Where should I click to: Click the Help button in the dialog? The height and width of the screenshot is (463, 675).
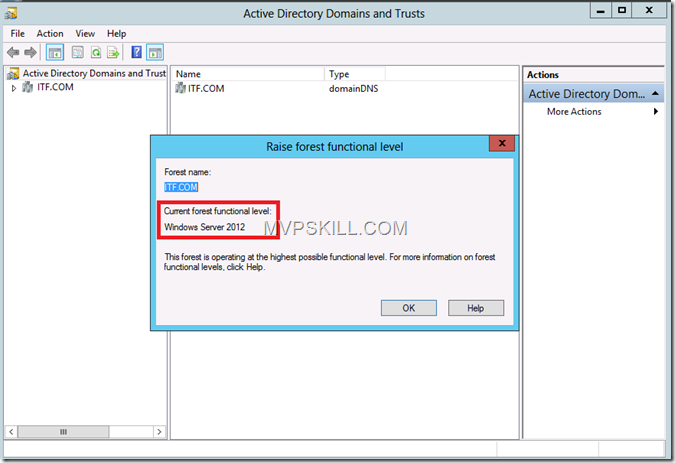click(x=475, y=308)
